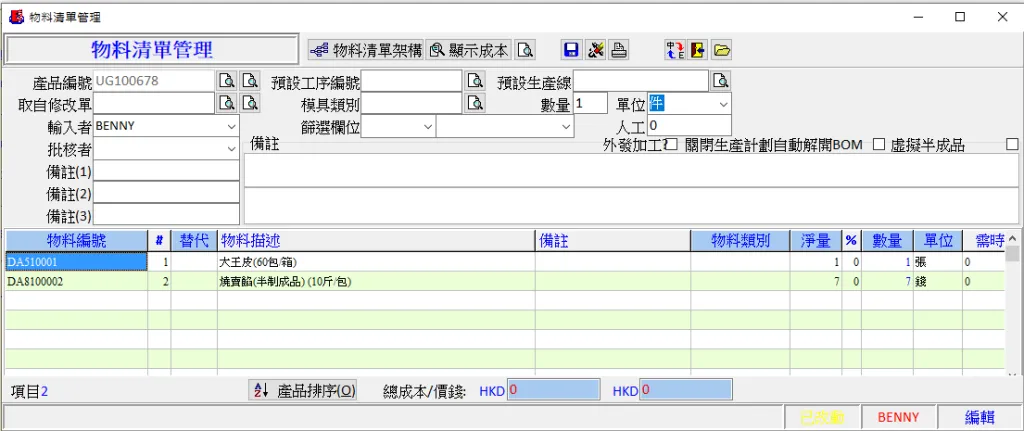
Task: Click the 物料描述 column header
Action: (x=376, y=240)
